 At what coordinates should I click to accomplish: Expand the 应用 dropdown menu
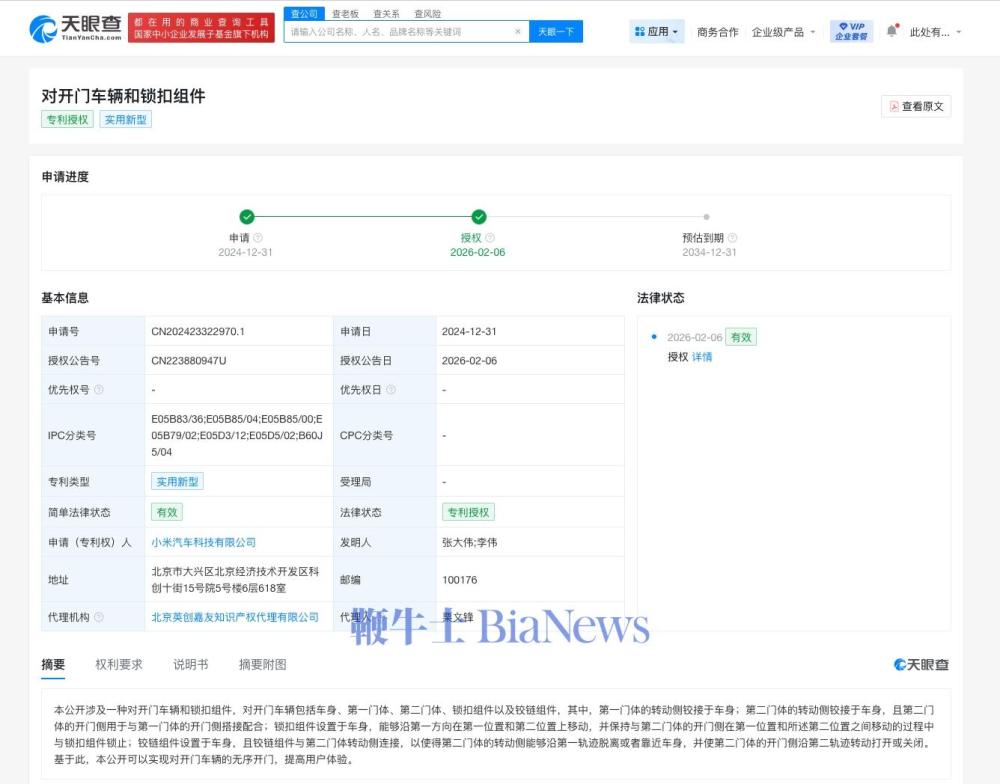pos(656,32)
